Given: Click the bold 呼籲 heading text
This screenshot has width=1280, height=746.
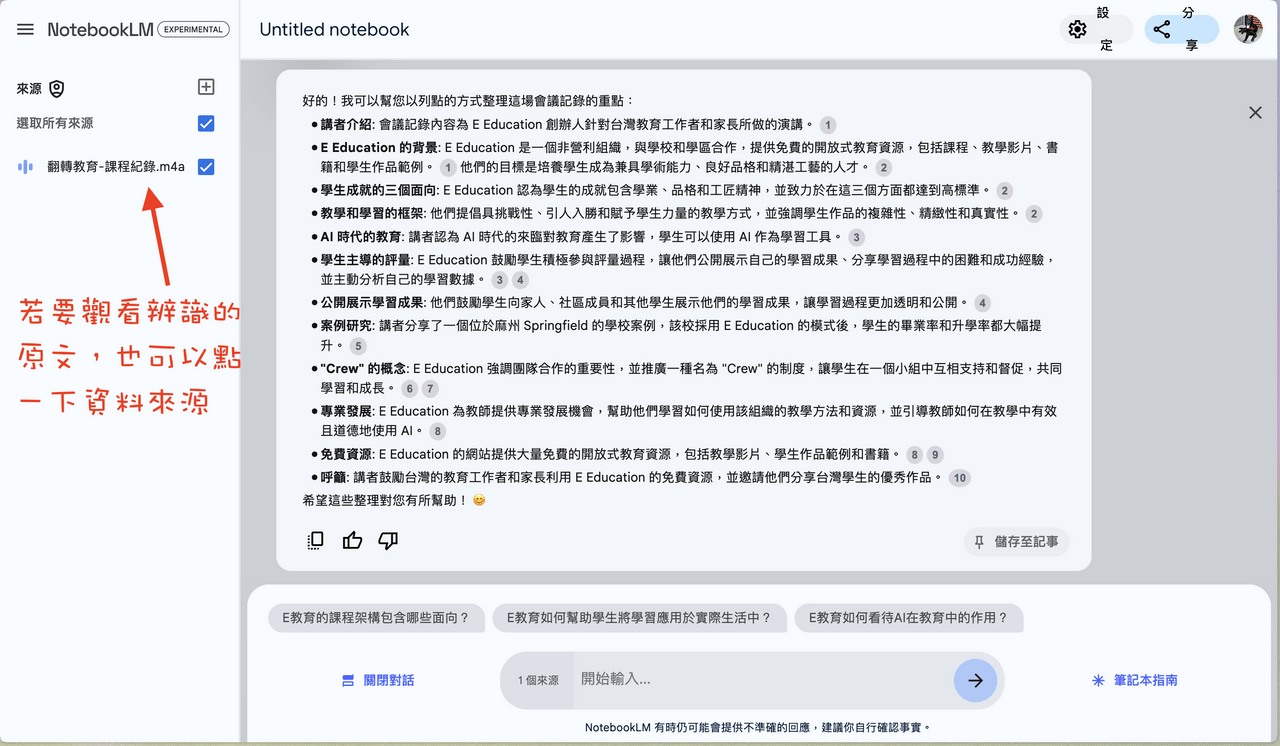Looking at the screenshot, I should (x=333, y=478).
